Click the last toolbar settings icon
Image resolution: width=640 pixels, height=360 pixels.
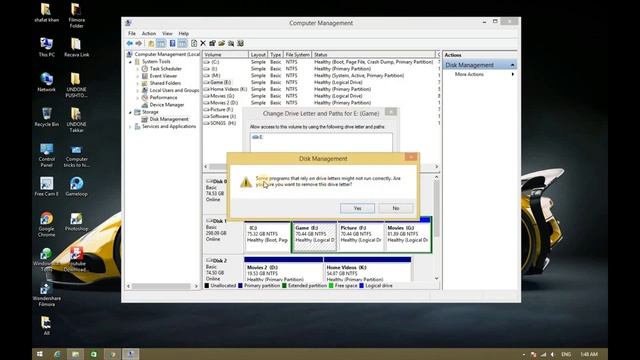[240, 43]
